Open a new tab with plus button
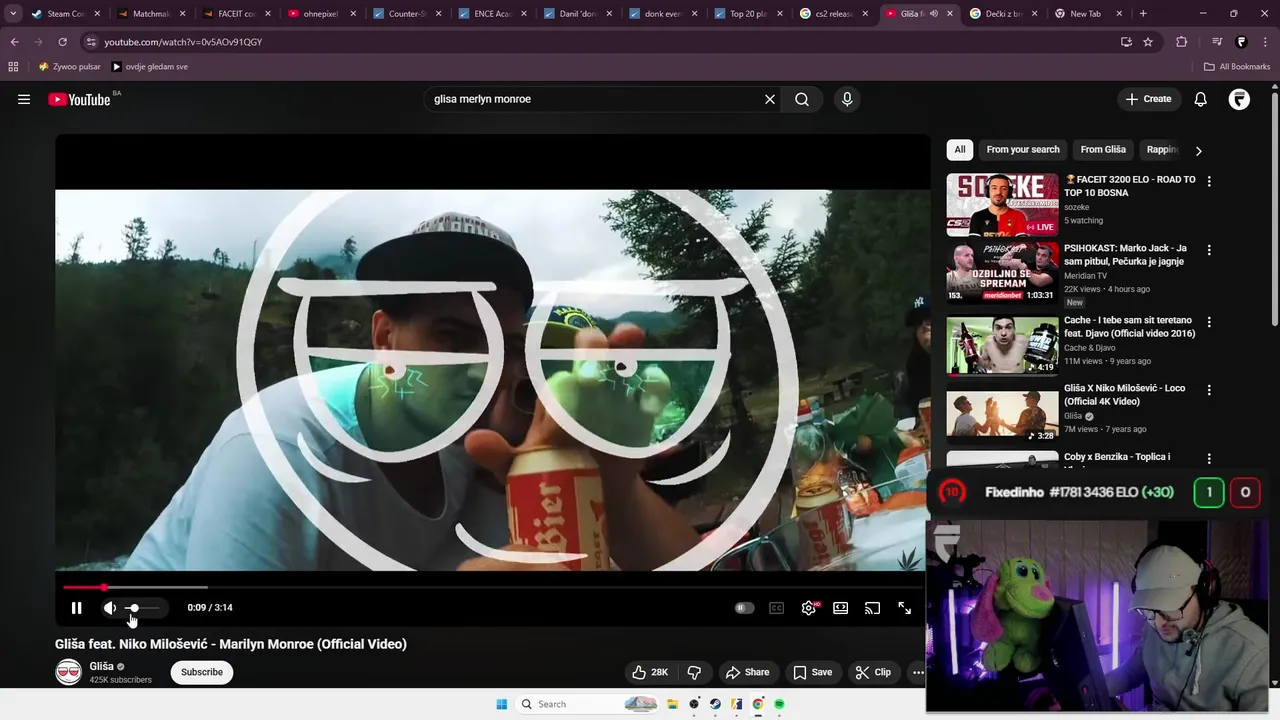Screen dimensions: 1280x720 (1143, 14)
